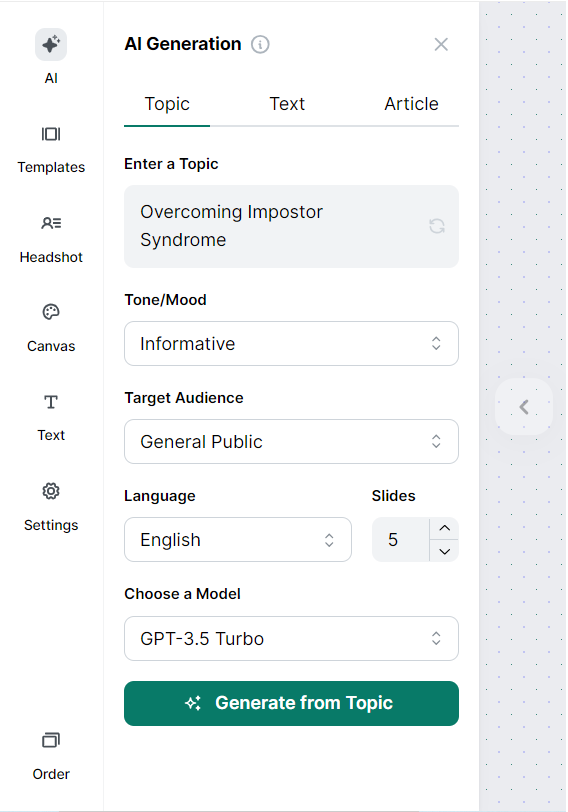
Task: Open the AI sparkle panel in sidebar
Action: 51,45
